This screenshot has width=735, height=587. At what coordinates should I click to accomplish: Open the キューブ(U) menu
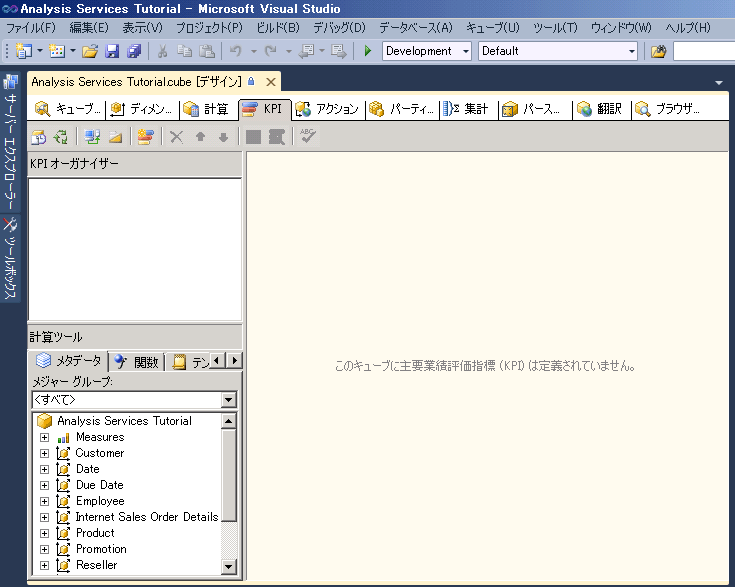point(493,28)
